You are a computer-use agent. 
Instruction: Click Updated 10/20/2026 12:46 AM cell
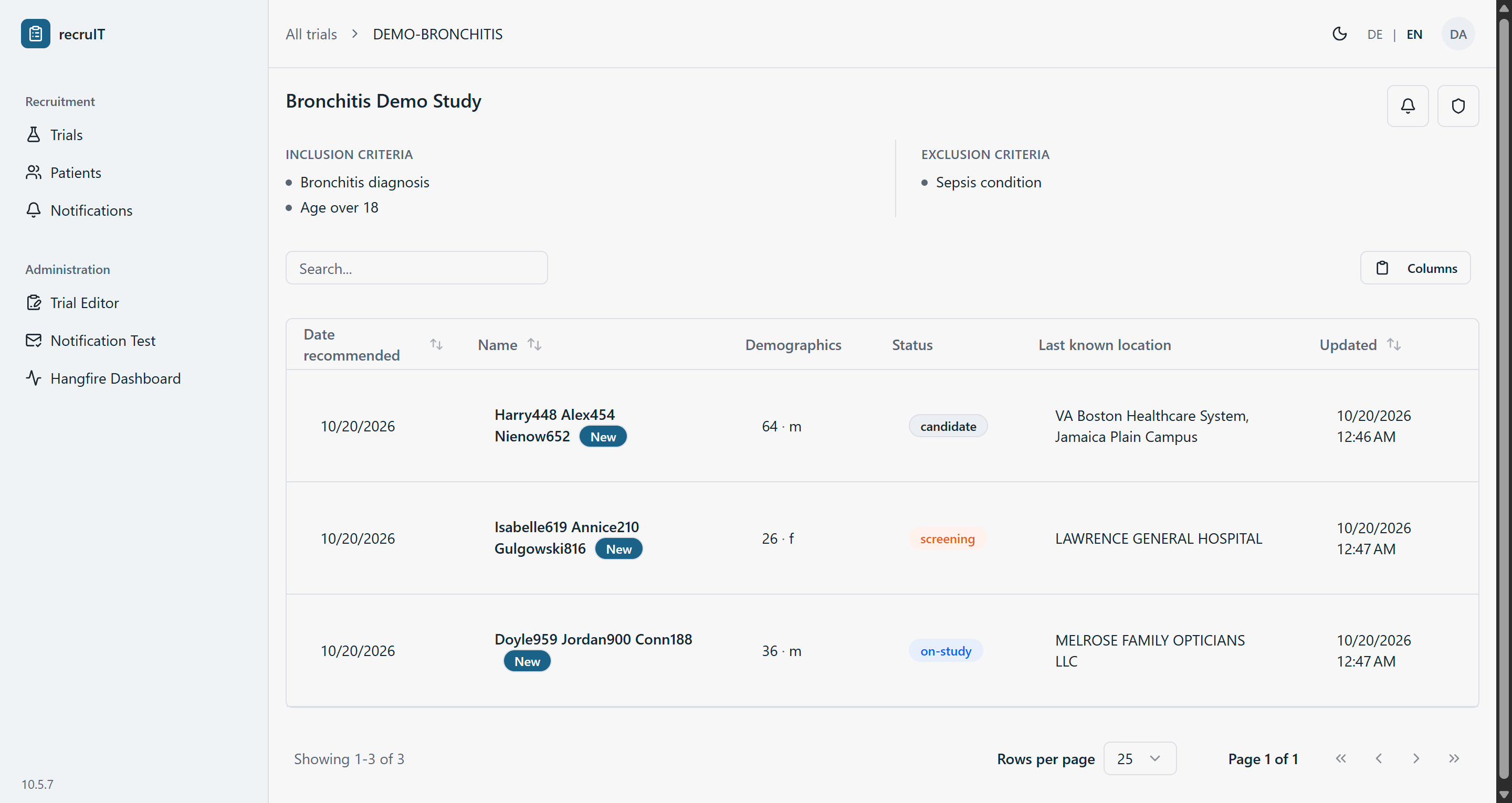point(1373,426)
